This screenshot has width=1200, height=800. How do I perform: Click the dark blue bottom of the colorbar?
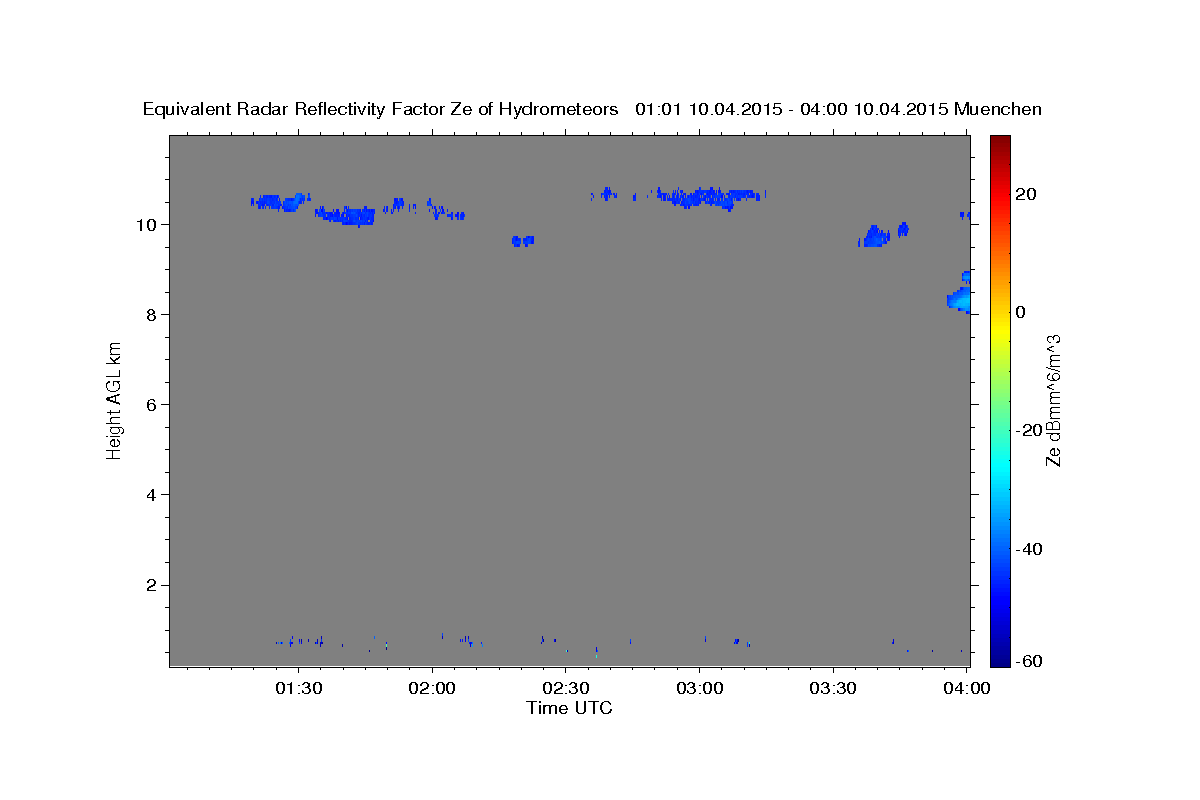click(1000, 658)
